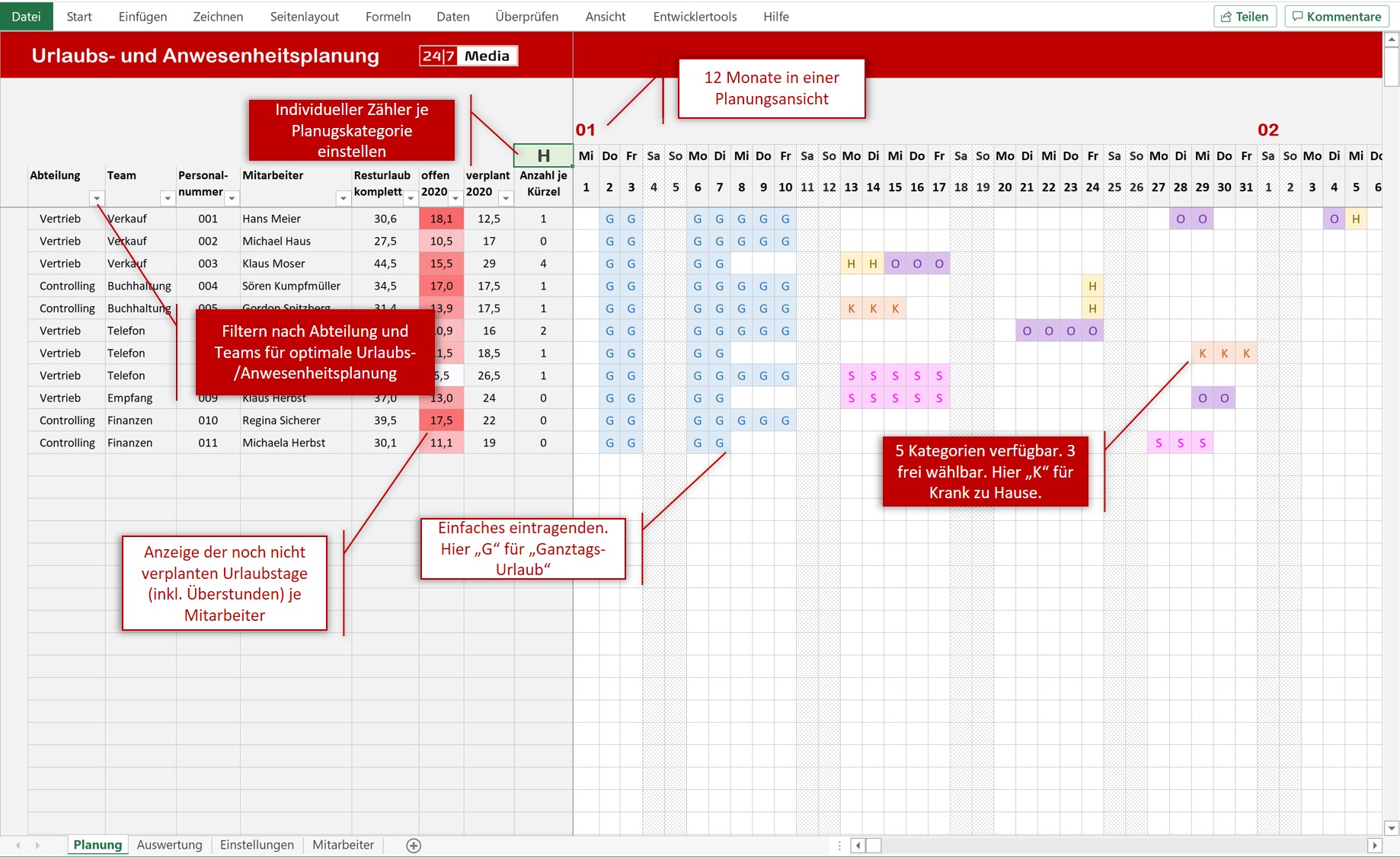This screenshot has width=1400, height=857.
Task: Click the Teilen share button
Action: click(1245, 17)
